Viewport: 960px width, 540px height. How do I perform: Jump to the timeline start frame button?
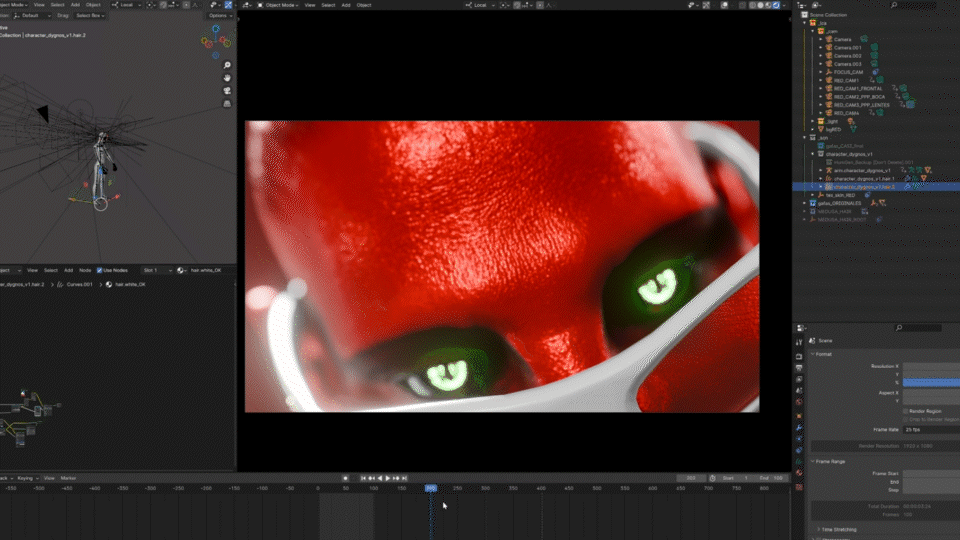[x=363, y=478]
